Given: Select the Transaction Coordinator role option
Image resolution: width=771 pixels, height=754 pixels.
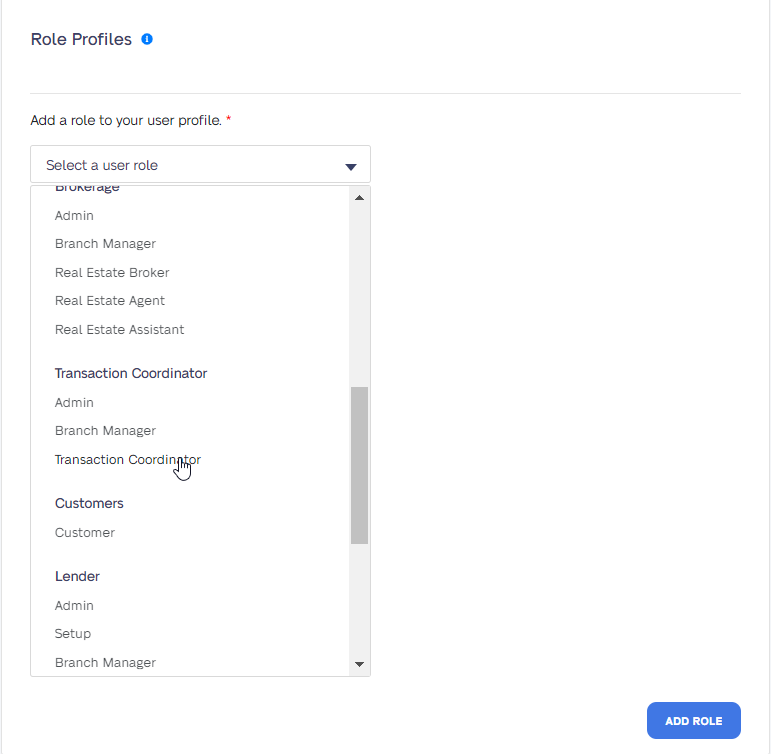Looking at the screenshot, I should click(x=128, y=459).
